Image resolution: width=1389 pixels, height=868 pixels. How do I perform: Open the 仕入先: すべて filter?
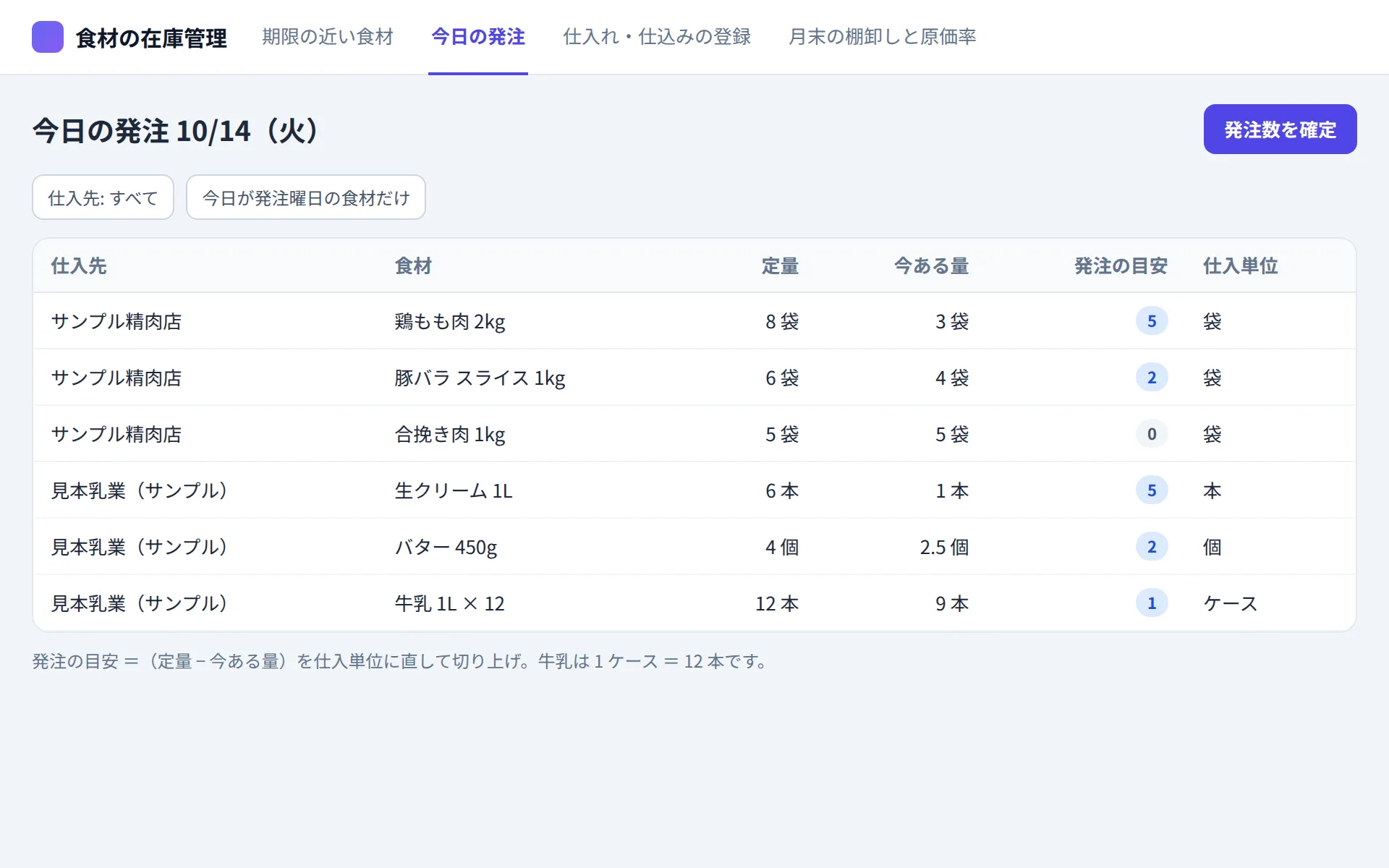coord(103,197)
